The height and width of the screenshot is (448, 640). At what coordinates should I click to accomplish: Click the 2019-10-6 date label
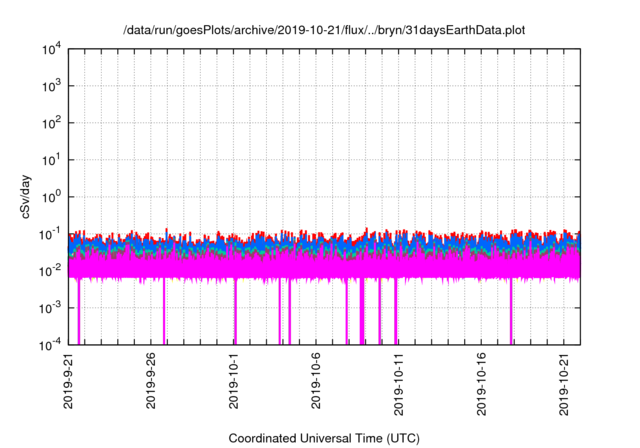[316, 381]
